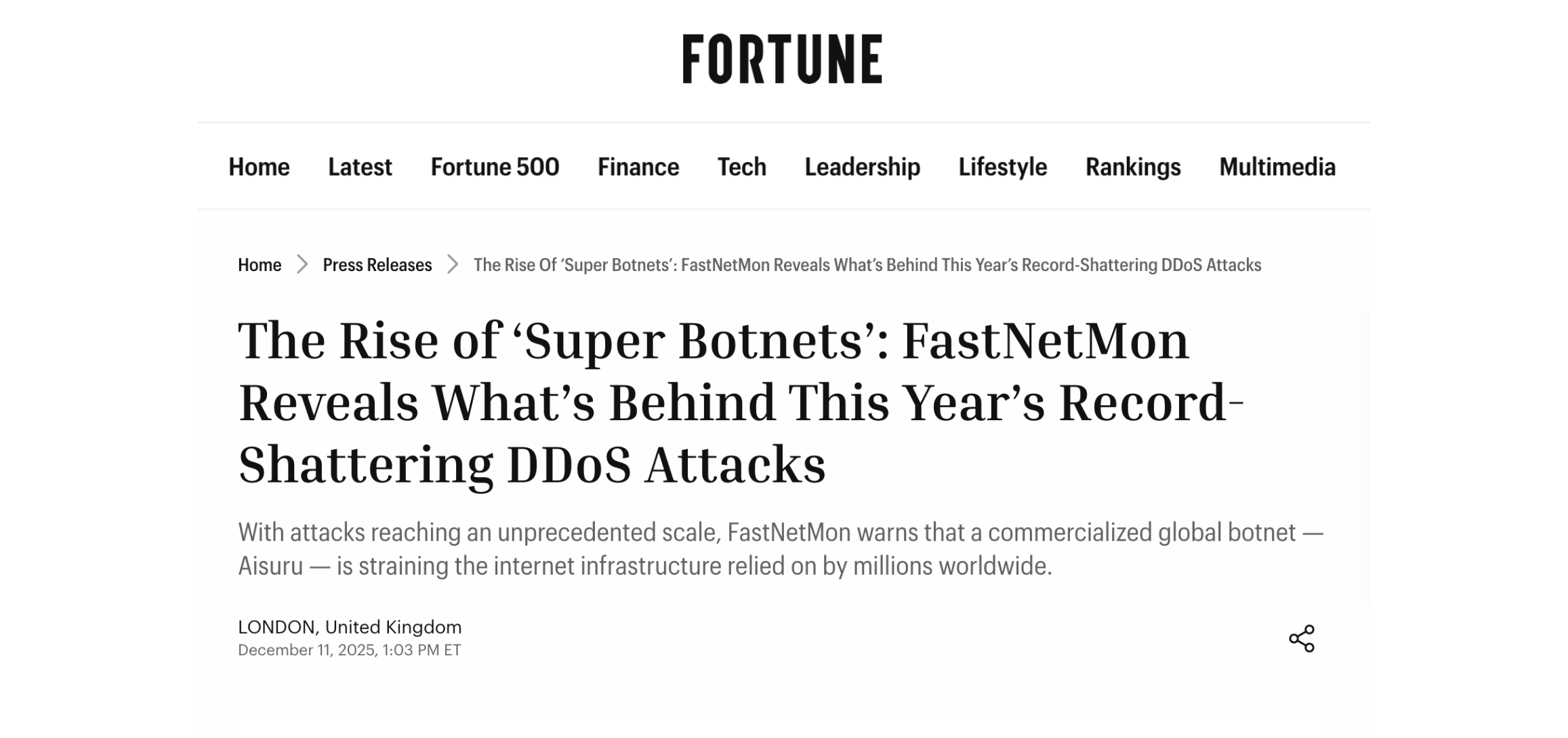Image resolution: width=1568 pixels, height=738 pixels.
Task: Click the breadcrumb chevron after Press Releases
Action: (452, 265)
